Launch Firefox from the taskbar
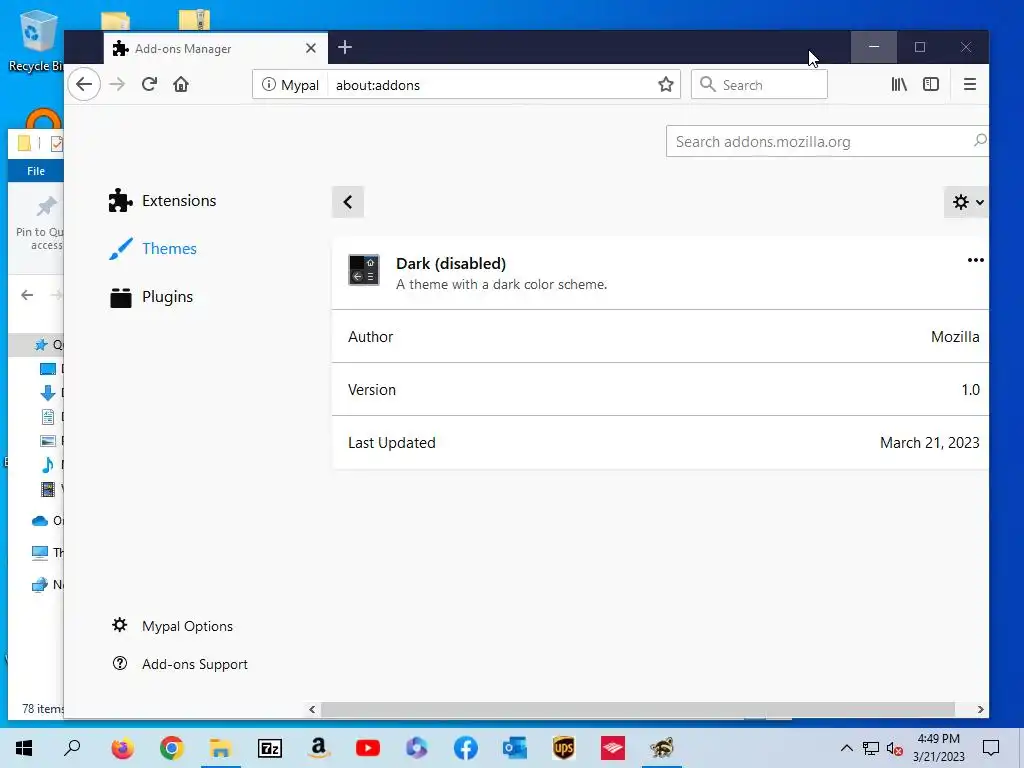 [122, 748]
